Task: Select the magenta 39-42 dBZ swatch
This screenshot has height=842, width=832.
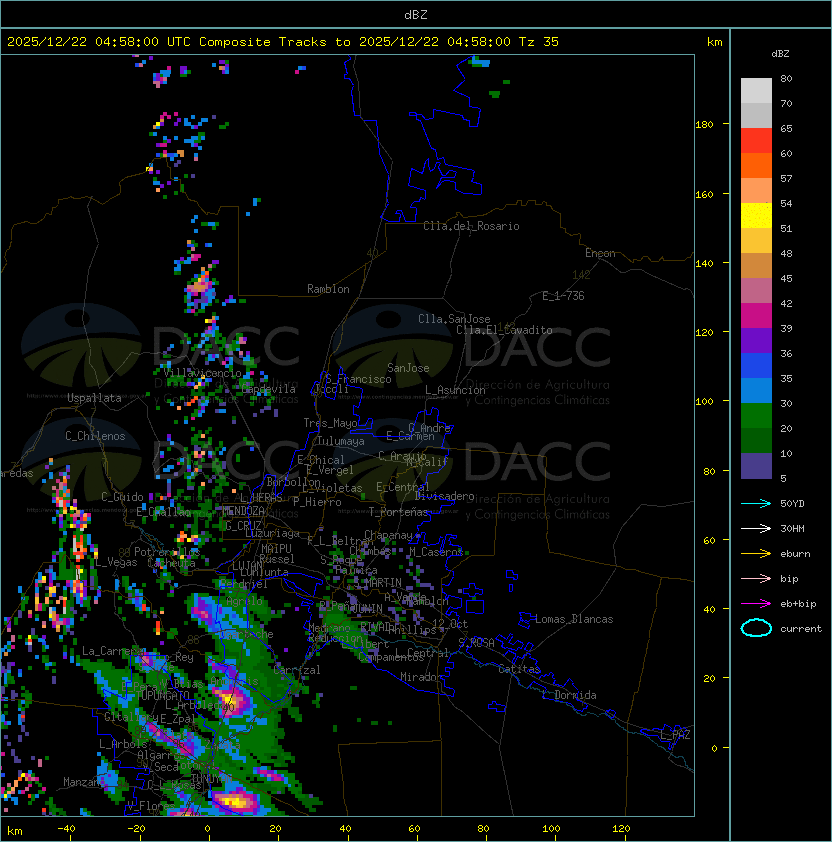Action: [x=756, y=316]
